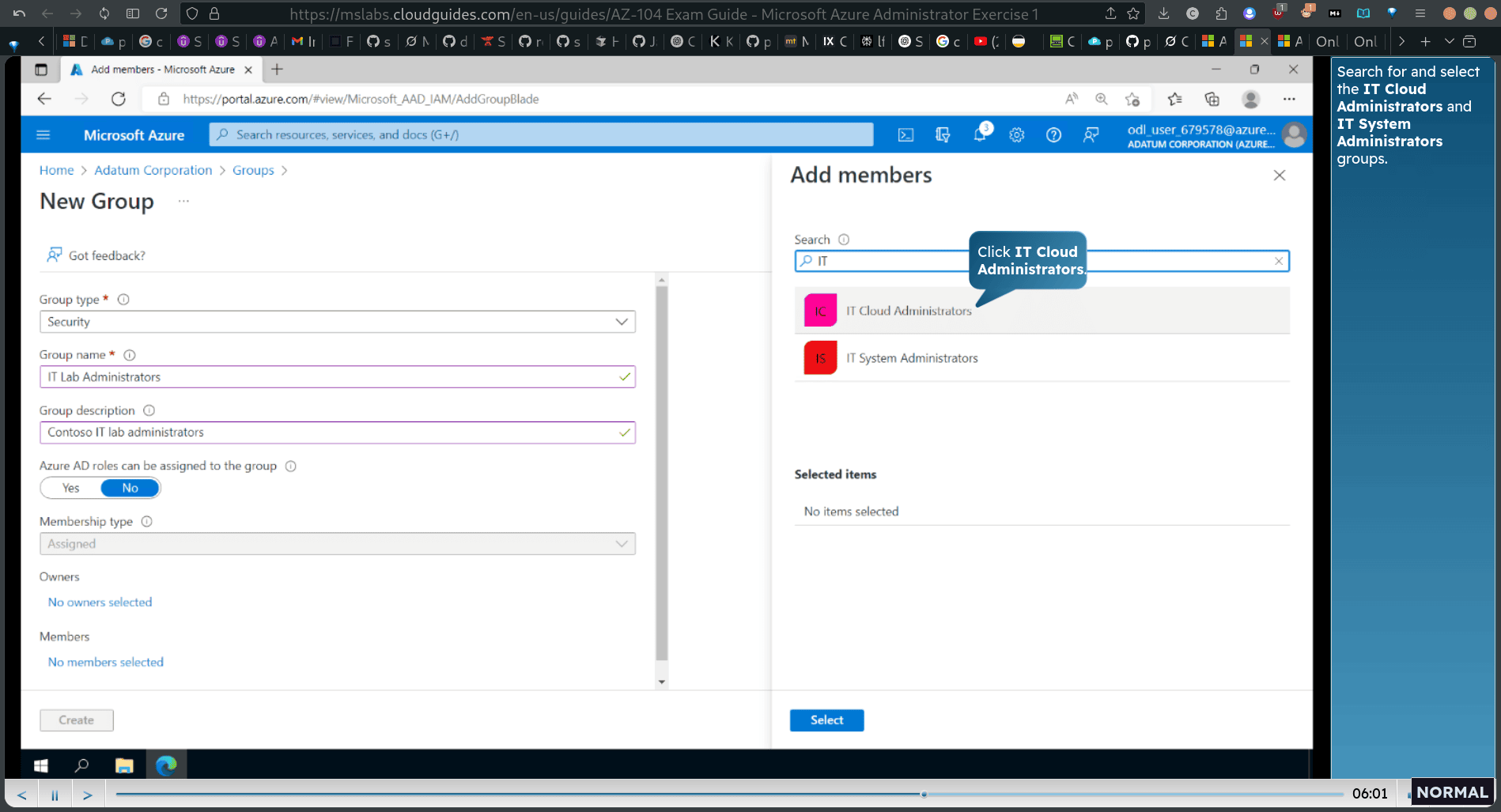
Task: Clear the member search field
Action: click(x=1279, y=261)
